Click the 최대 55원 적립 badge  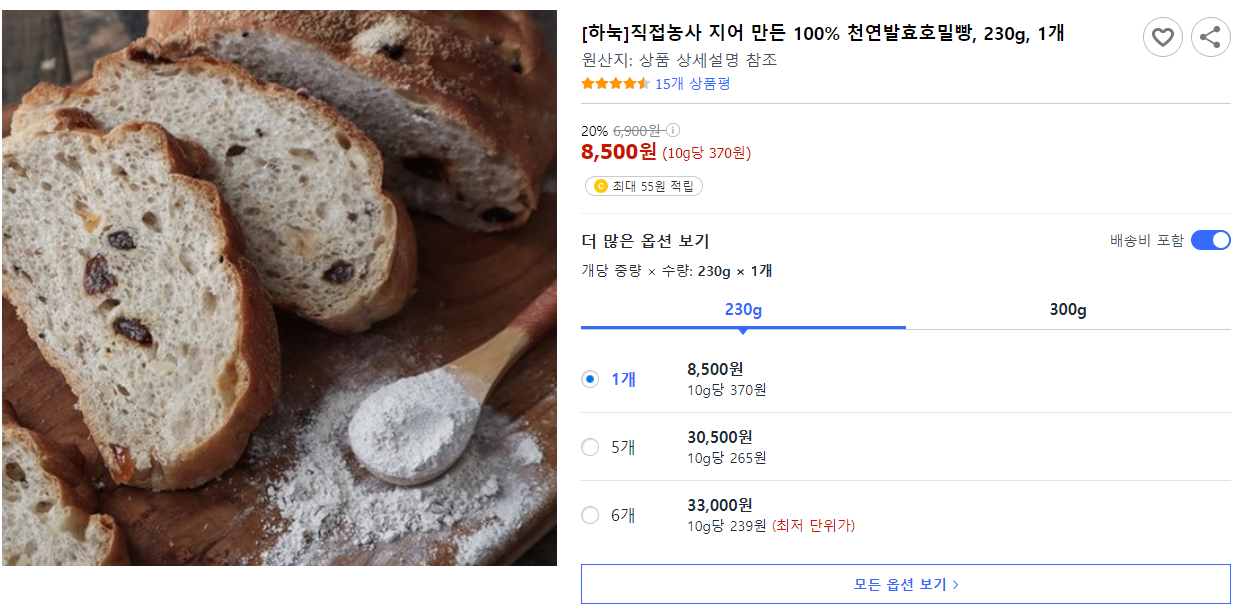[644, 186]
